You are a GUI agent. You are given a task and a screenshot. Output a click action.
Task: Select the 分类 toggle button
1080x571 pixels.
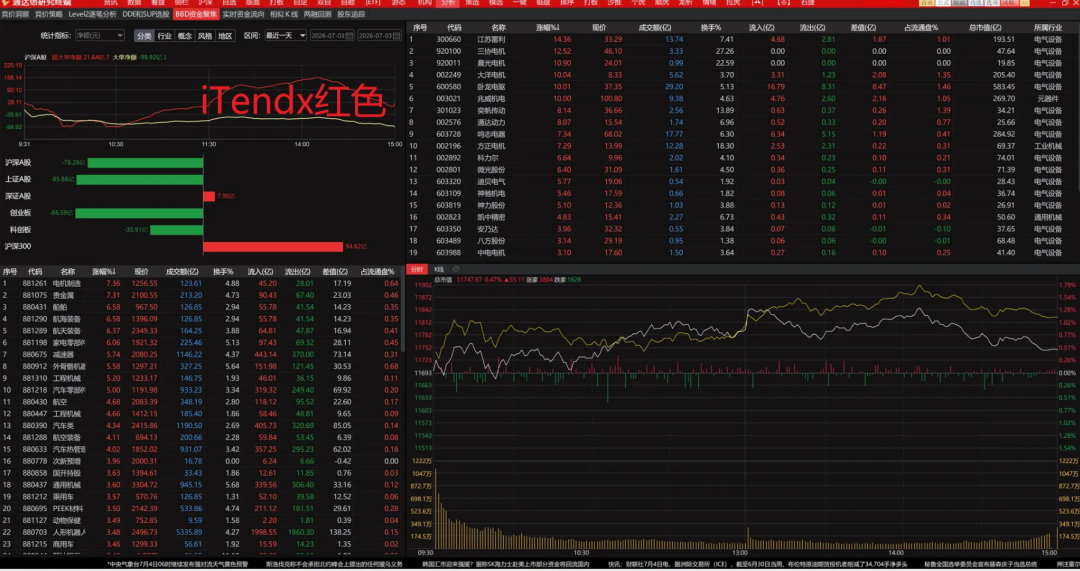(144, 36)
